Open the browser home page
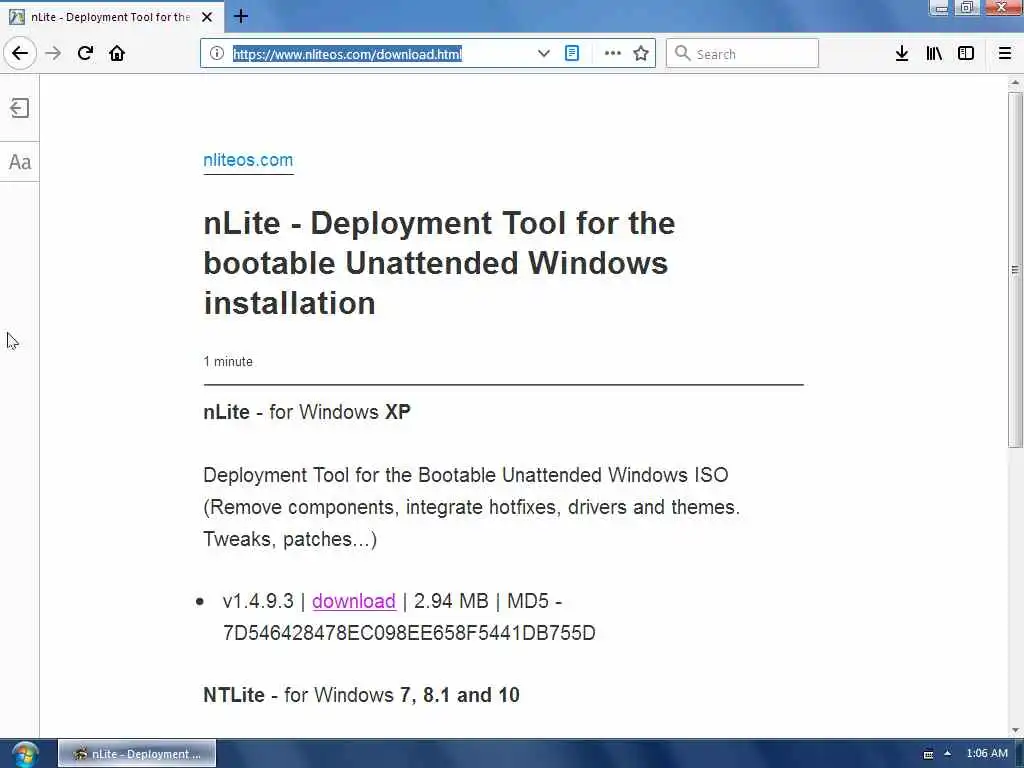1024x768 pixels. [117, 53]
